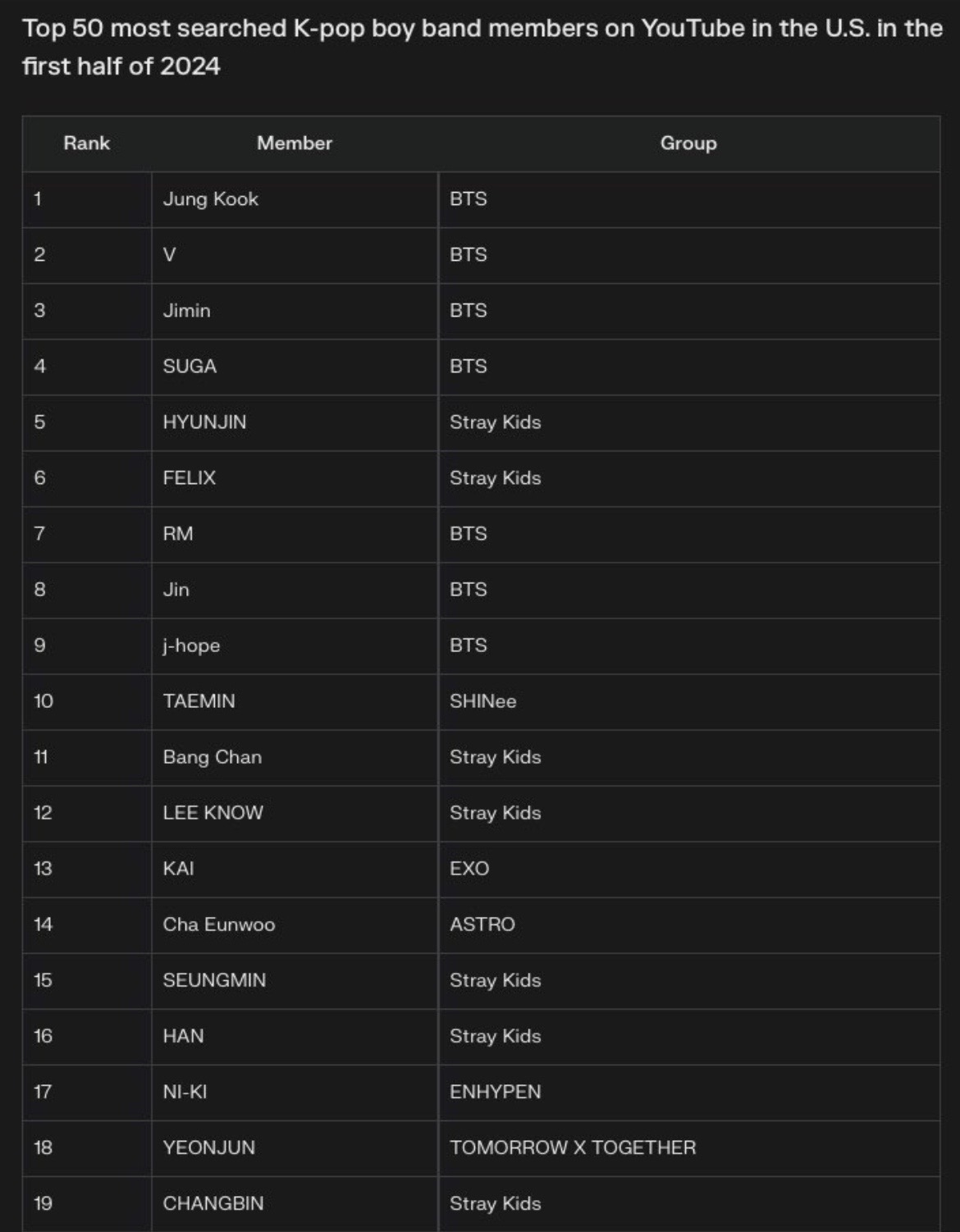Screen dimensions: 960x1232
Task: Select the Bang Chan member cell
Action: pyautogui.click(x=213, y=757)
